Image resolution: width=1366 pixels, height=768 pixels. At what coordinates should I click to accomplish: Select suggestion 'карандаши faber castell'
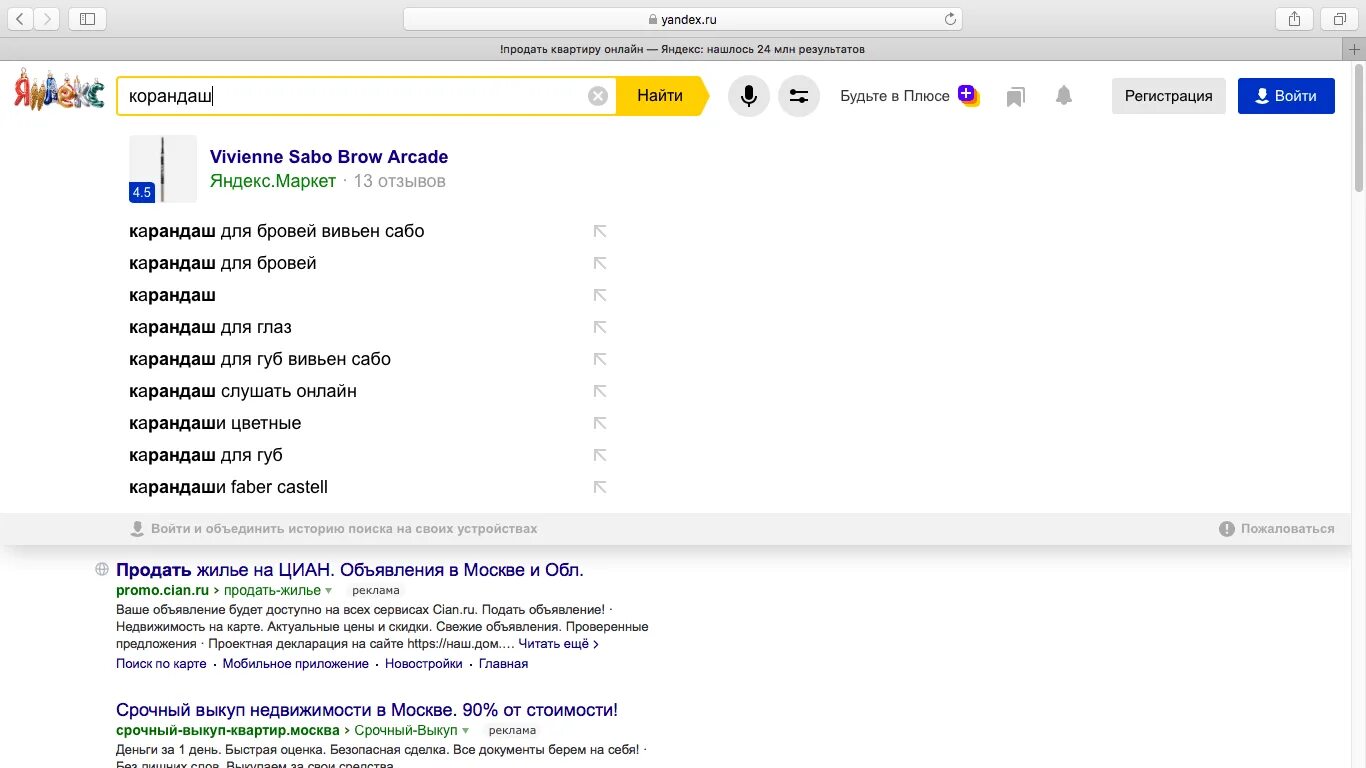click(228, 487)
